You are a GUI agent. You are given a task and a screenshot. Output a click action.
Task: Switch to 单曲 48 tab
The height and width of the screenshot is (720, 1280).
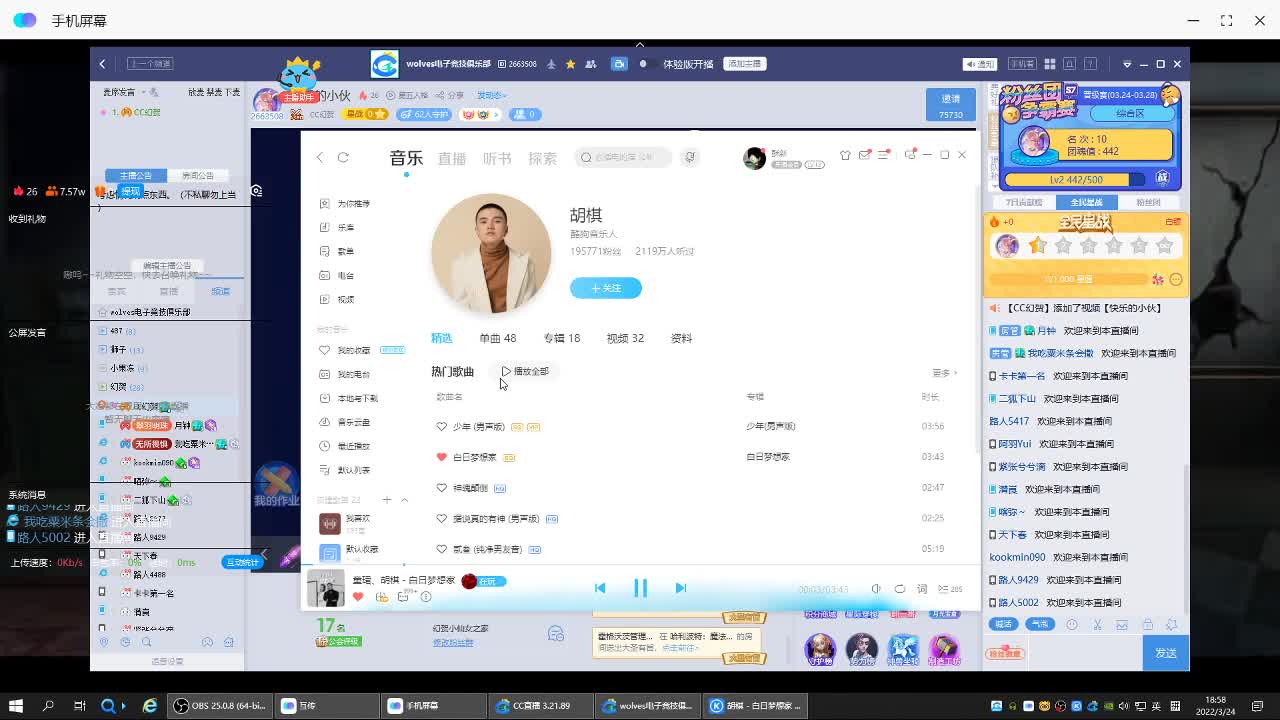498,338
